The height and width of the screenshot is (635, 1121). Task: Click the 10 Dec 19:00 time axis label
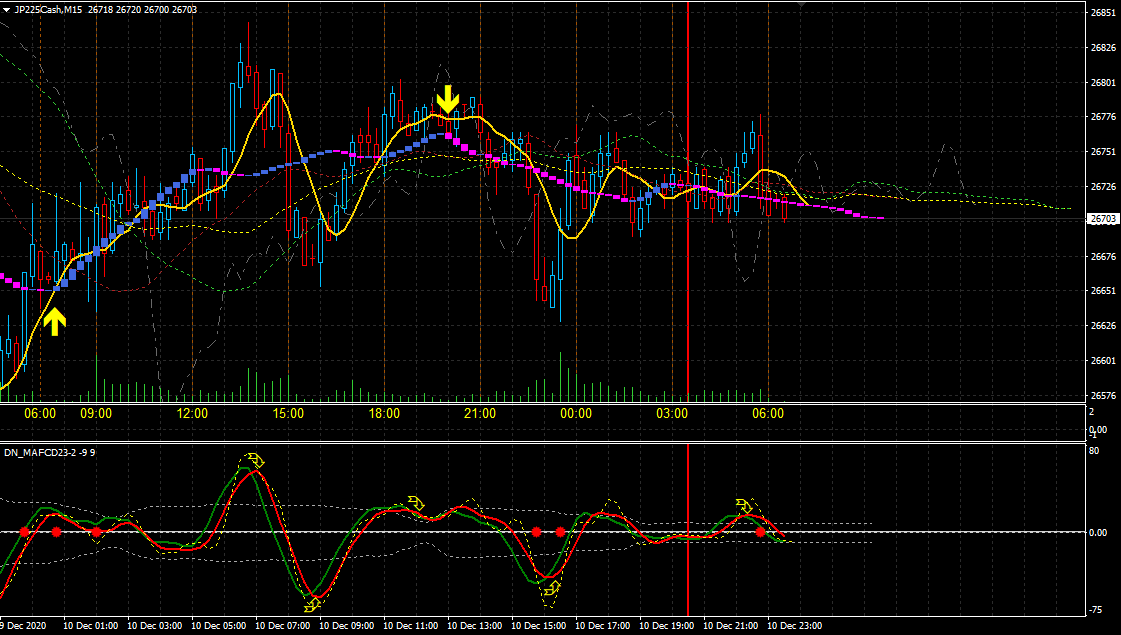coord(666,626)
